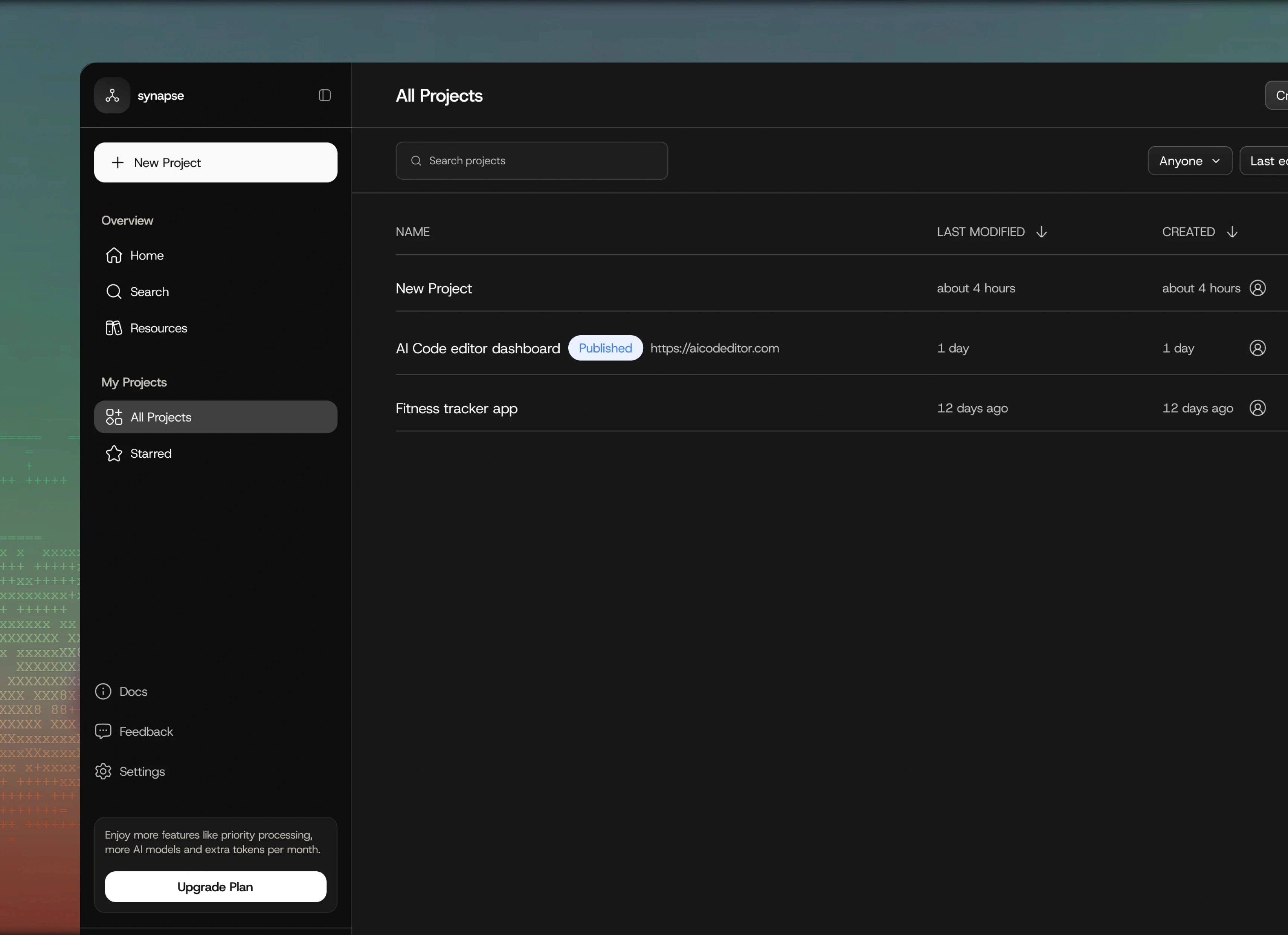Open the Last edited sort dropdown

click(x=1264, y=161)
